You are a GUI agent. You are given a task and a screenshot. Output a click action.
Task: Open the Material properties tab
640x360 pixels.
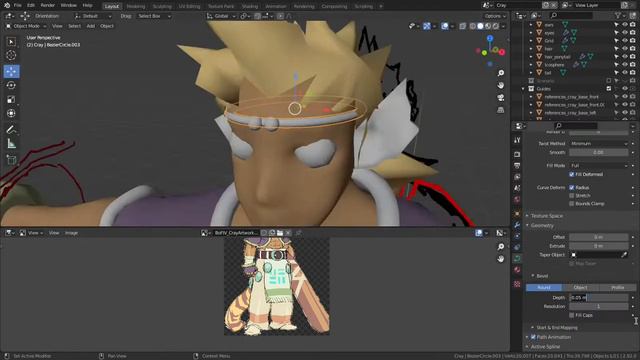pos(517,270)
